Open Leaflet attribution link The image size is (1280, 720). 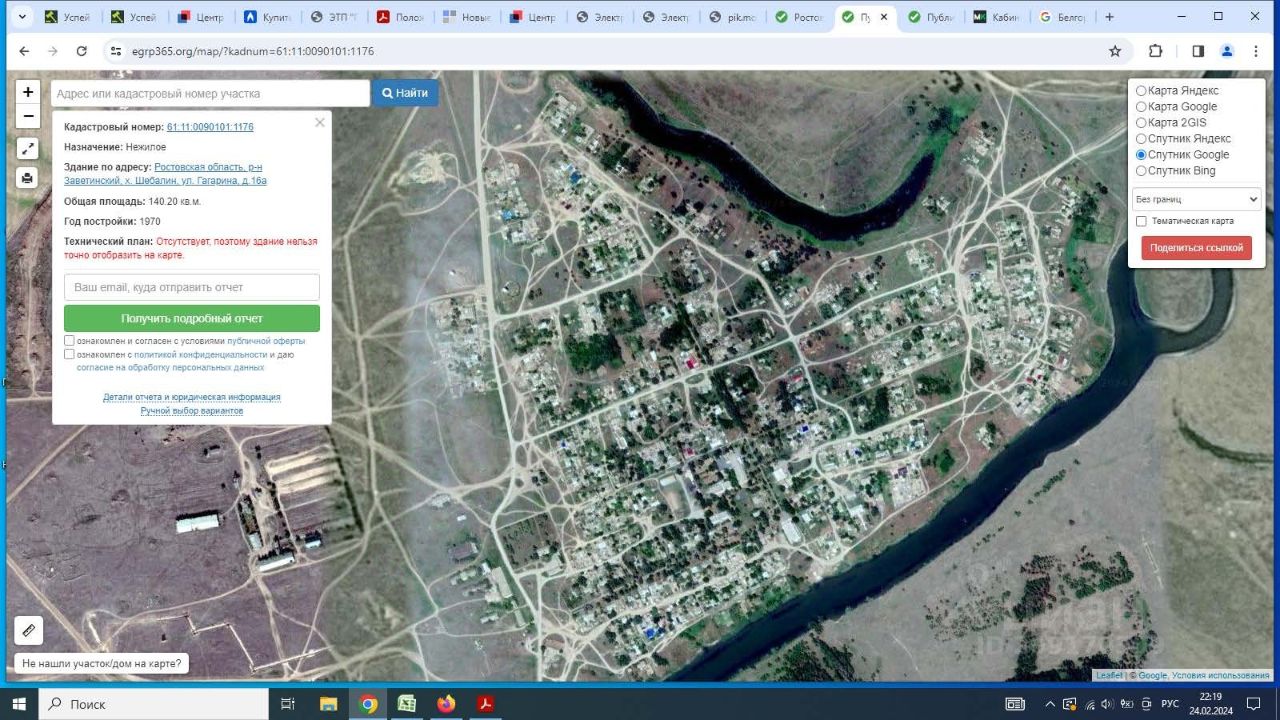[x=1109, y=675]
